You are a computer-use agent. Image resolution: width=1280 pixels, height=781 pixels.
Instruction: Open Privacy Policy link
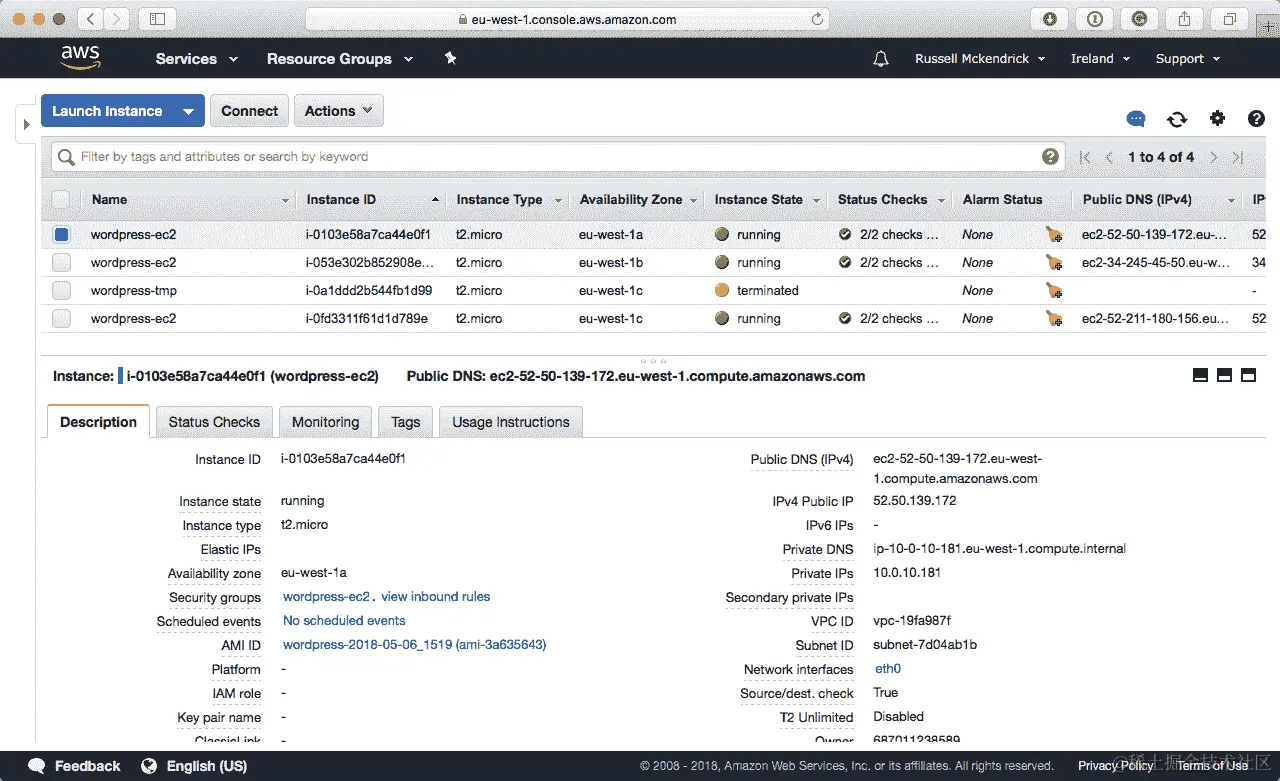pyautogui.click(x=1115, y=766)
